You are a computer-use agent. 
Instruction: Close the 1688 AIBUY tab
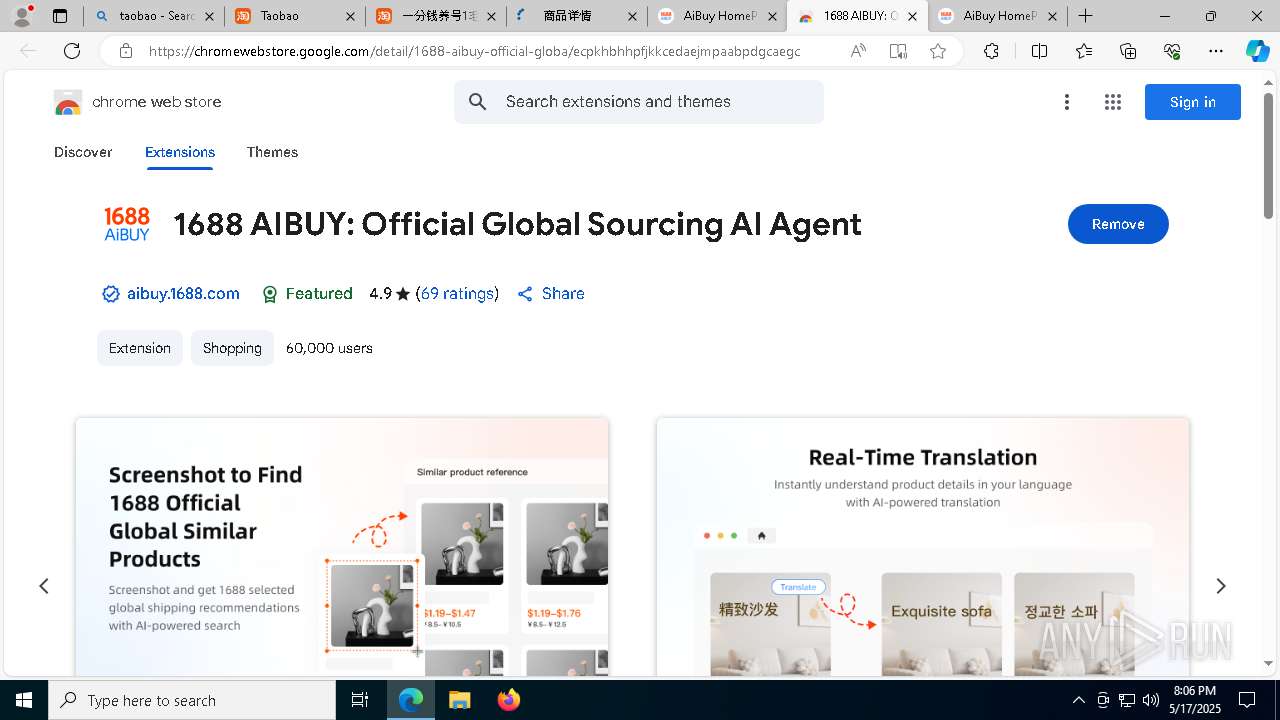point(912,16)
